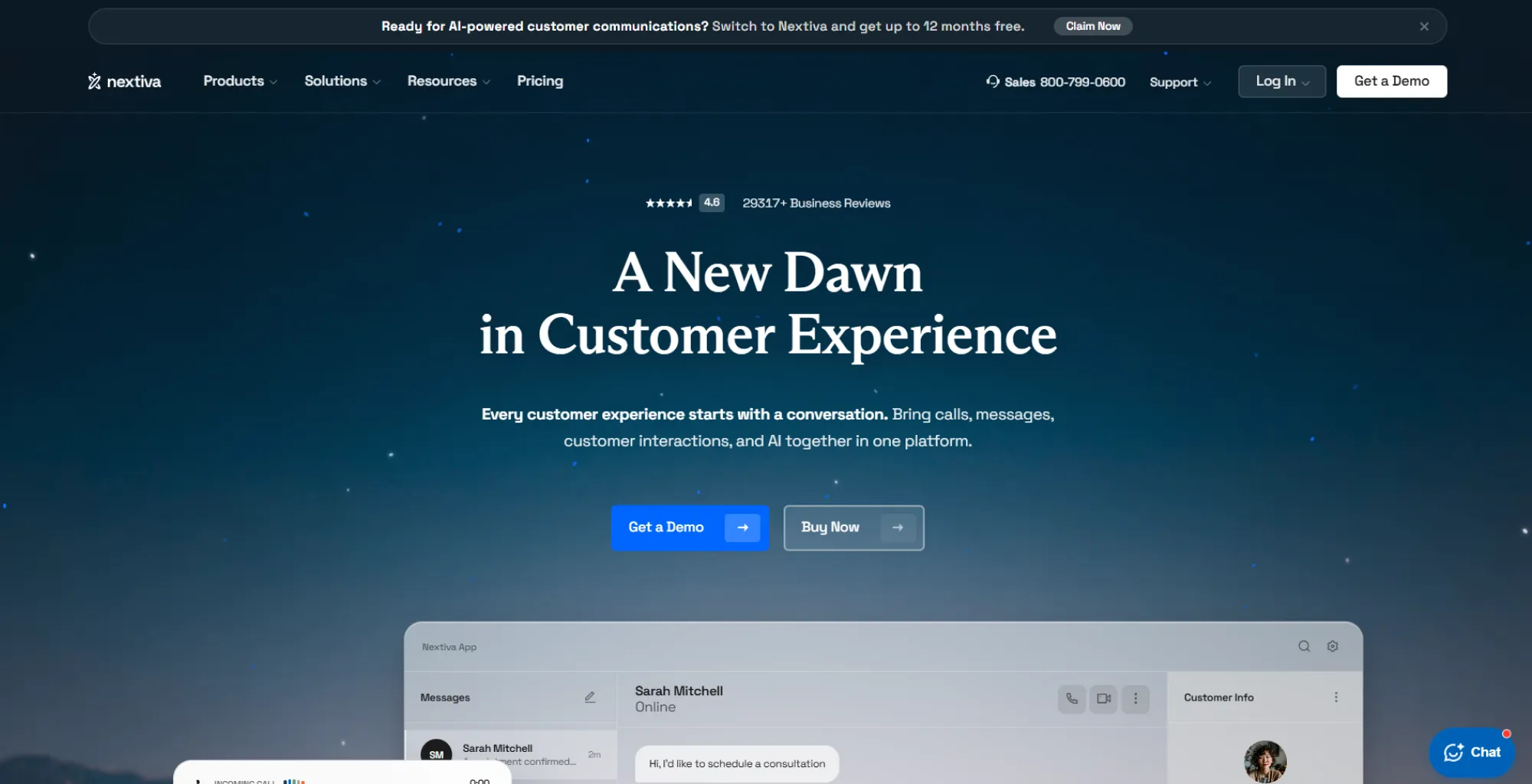Open conversation more options menu
This screenshot has width=1532, height=784.
[x=1135, y=698]
